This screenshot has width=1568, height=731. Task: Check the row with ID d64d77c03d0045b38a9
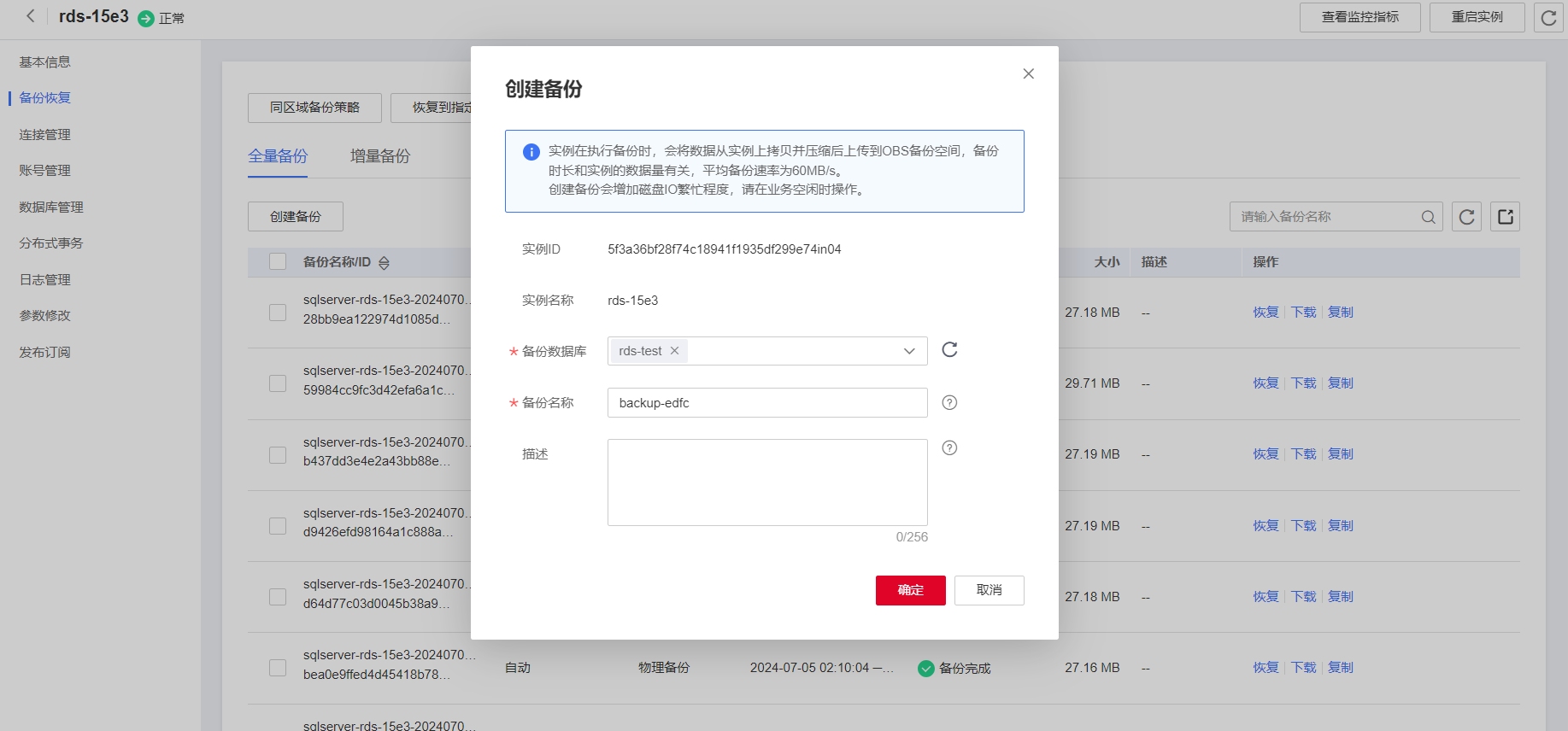tap(278, 597)
